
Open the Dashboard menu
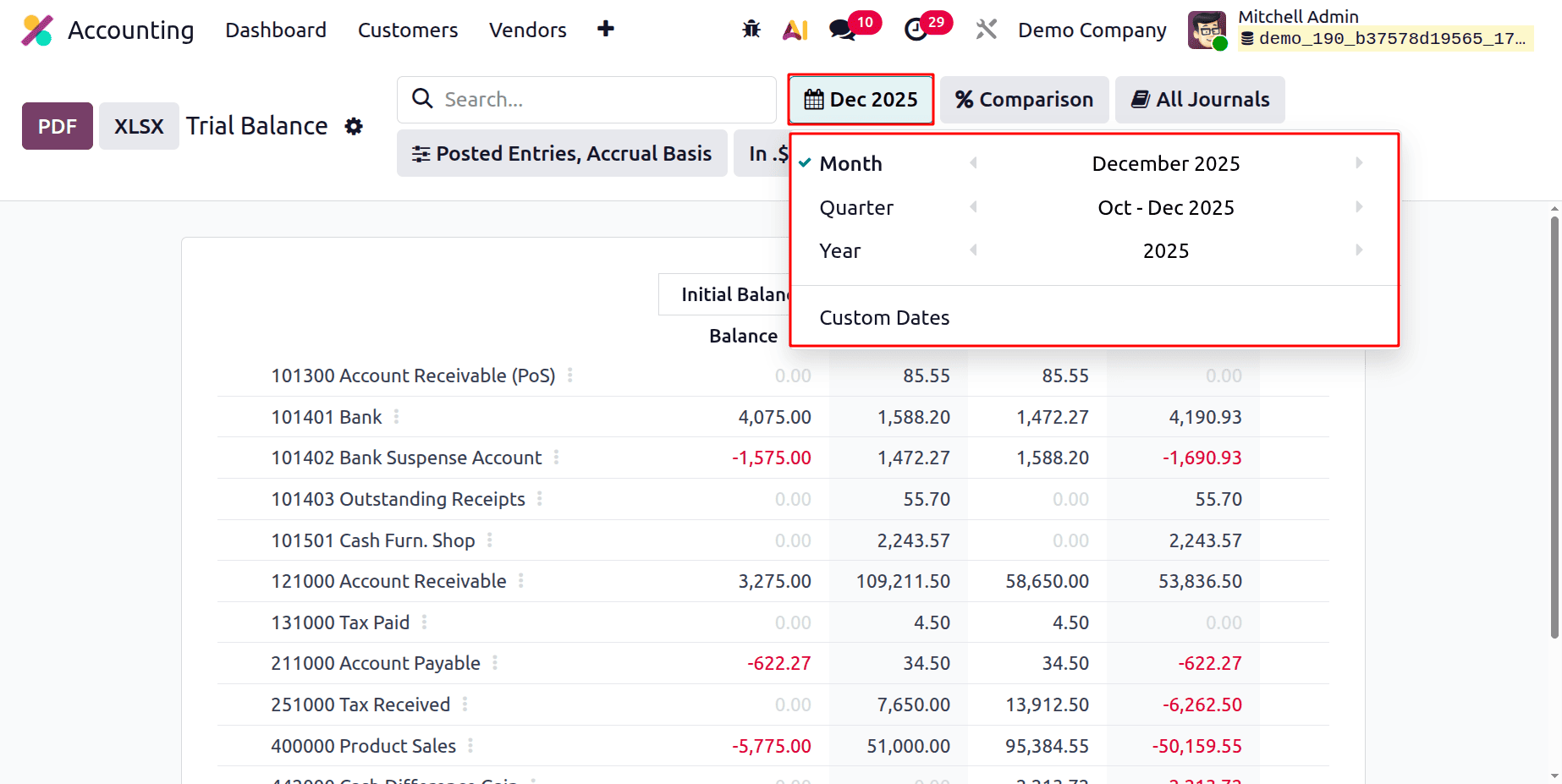click(x=276, y=30)
